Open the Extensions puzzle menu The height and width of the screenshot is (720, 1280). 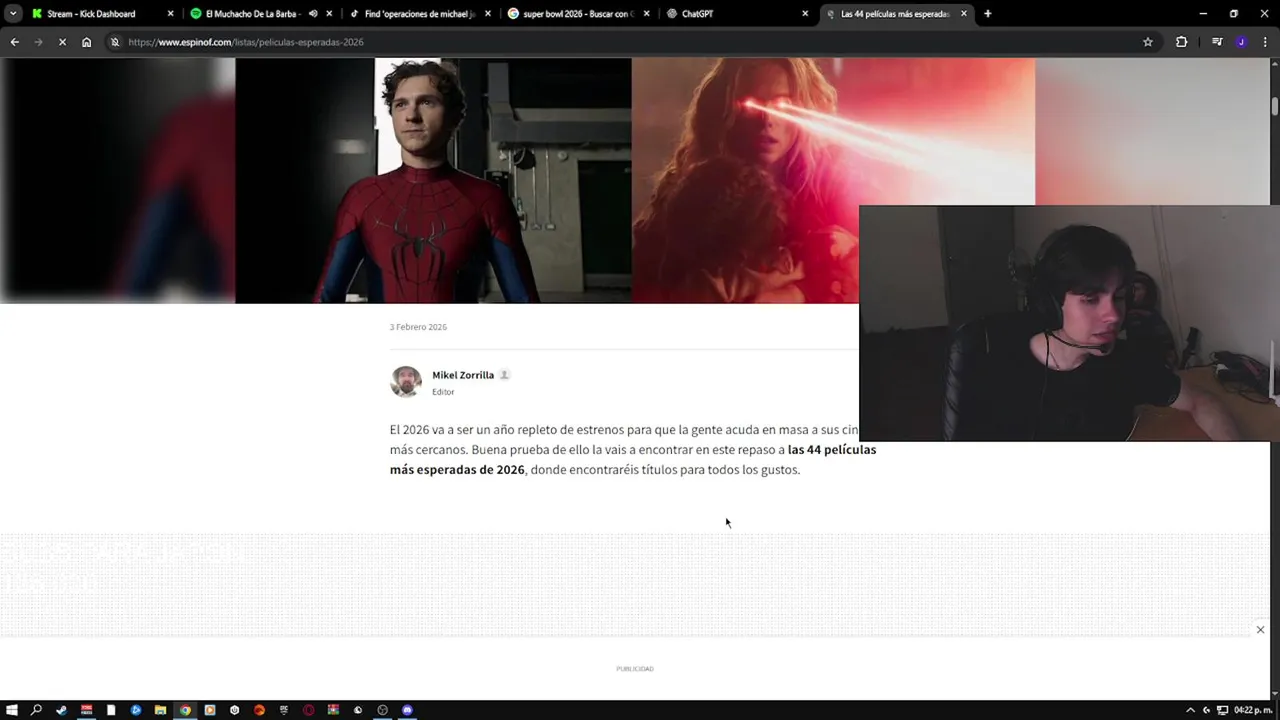(x=1181, y=42)
